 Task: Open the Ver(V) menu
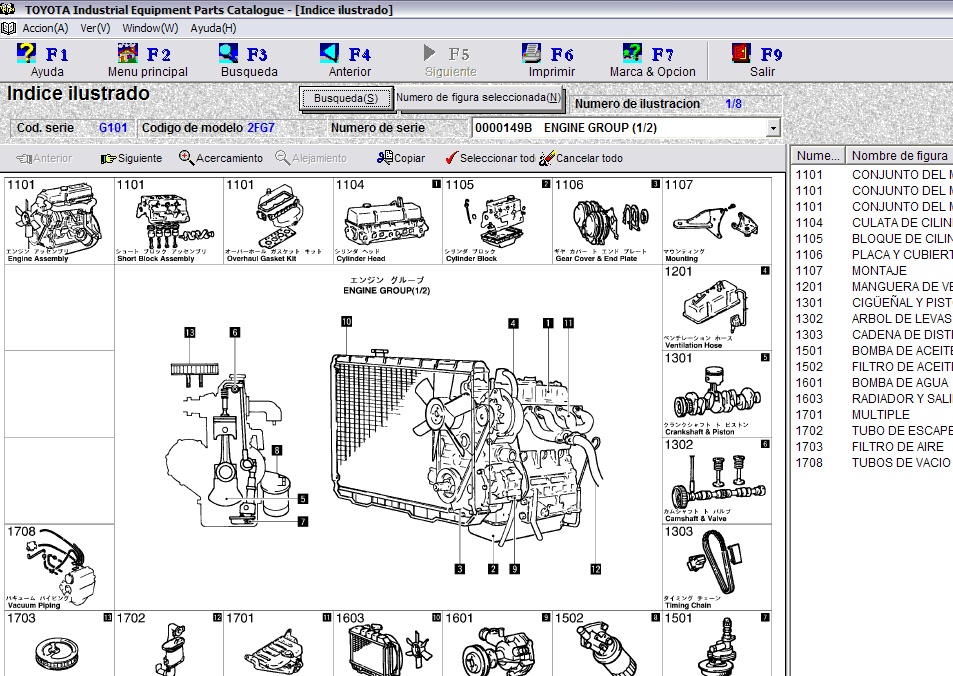click(95, 28)
